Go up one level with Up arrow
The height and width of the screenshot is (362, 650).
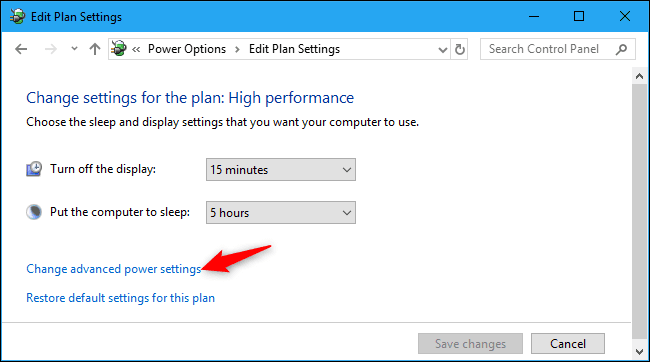pos(95,49)
